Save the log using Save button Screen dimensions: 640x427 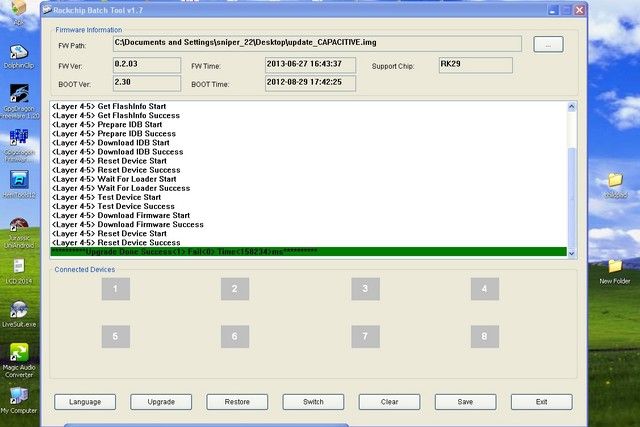point(465,402)
